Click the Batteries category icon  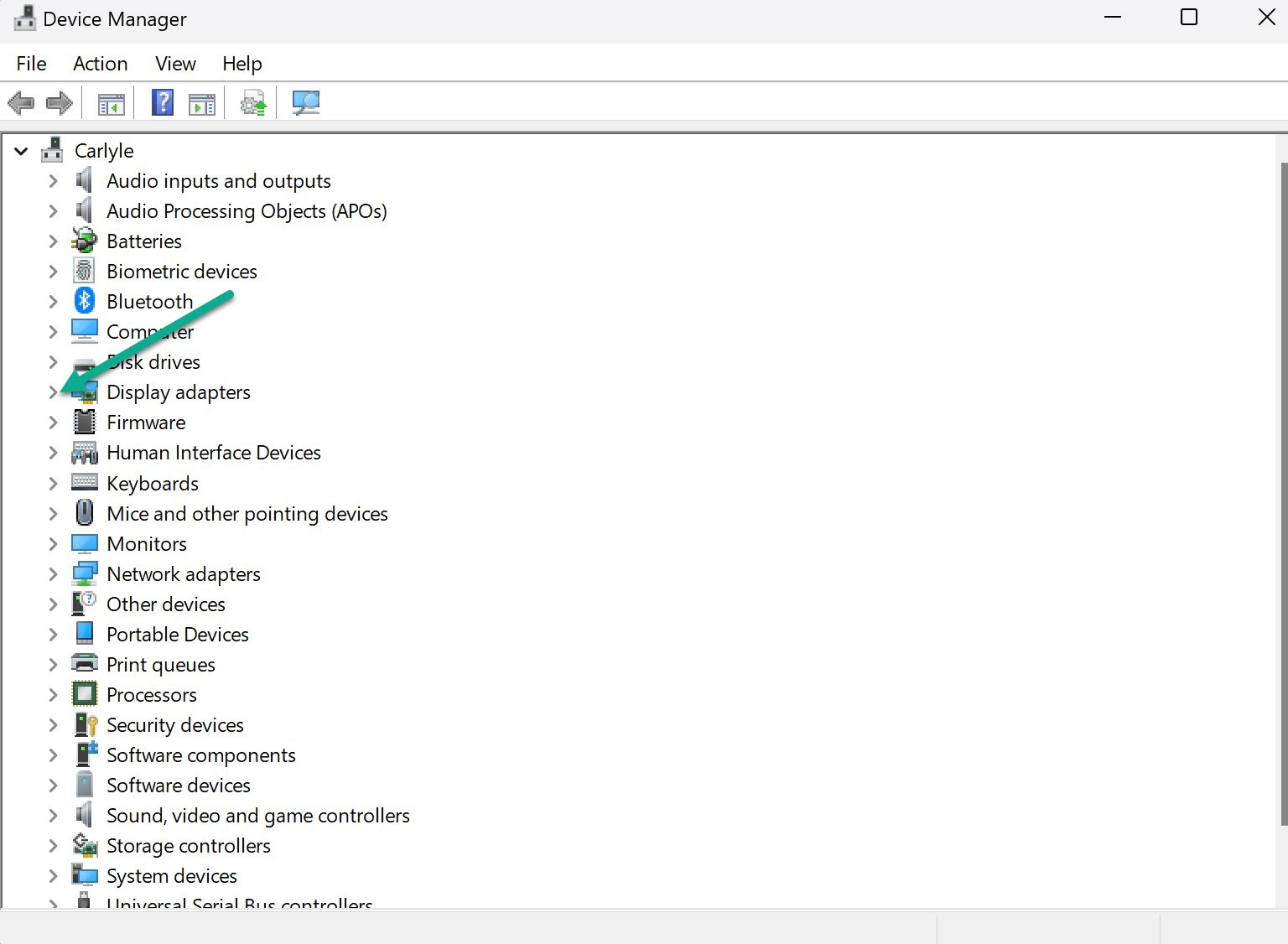coord(85,241)
